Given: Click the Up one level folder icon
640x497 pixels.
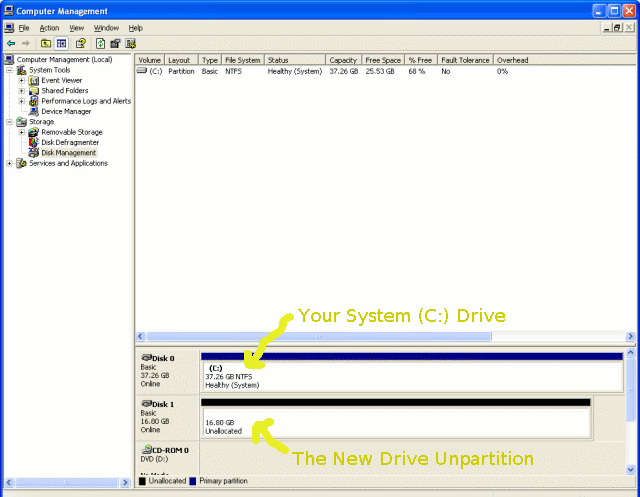Looking at the screenshot, I should point(46,43).
